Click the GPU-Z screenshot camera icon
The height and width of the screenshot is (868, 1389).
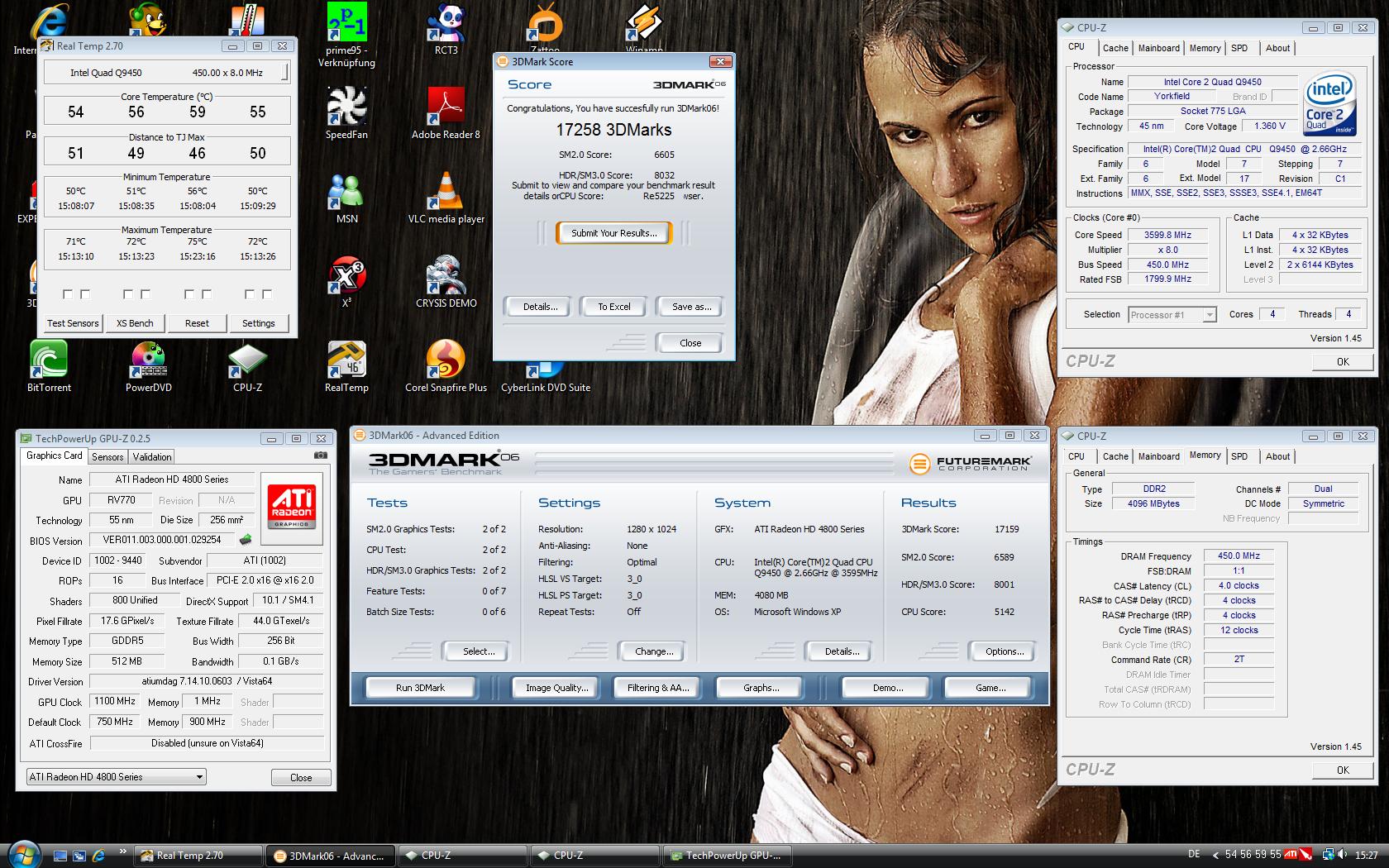tap(321, 455)
